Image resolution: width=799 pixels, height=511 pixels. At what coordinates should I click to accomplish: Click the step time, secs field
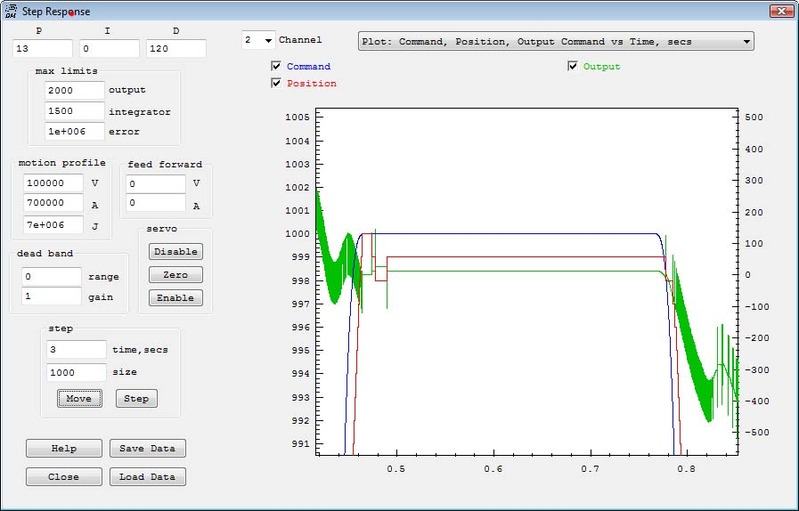[x=76, y=349]
